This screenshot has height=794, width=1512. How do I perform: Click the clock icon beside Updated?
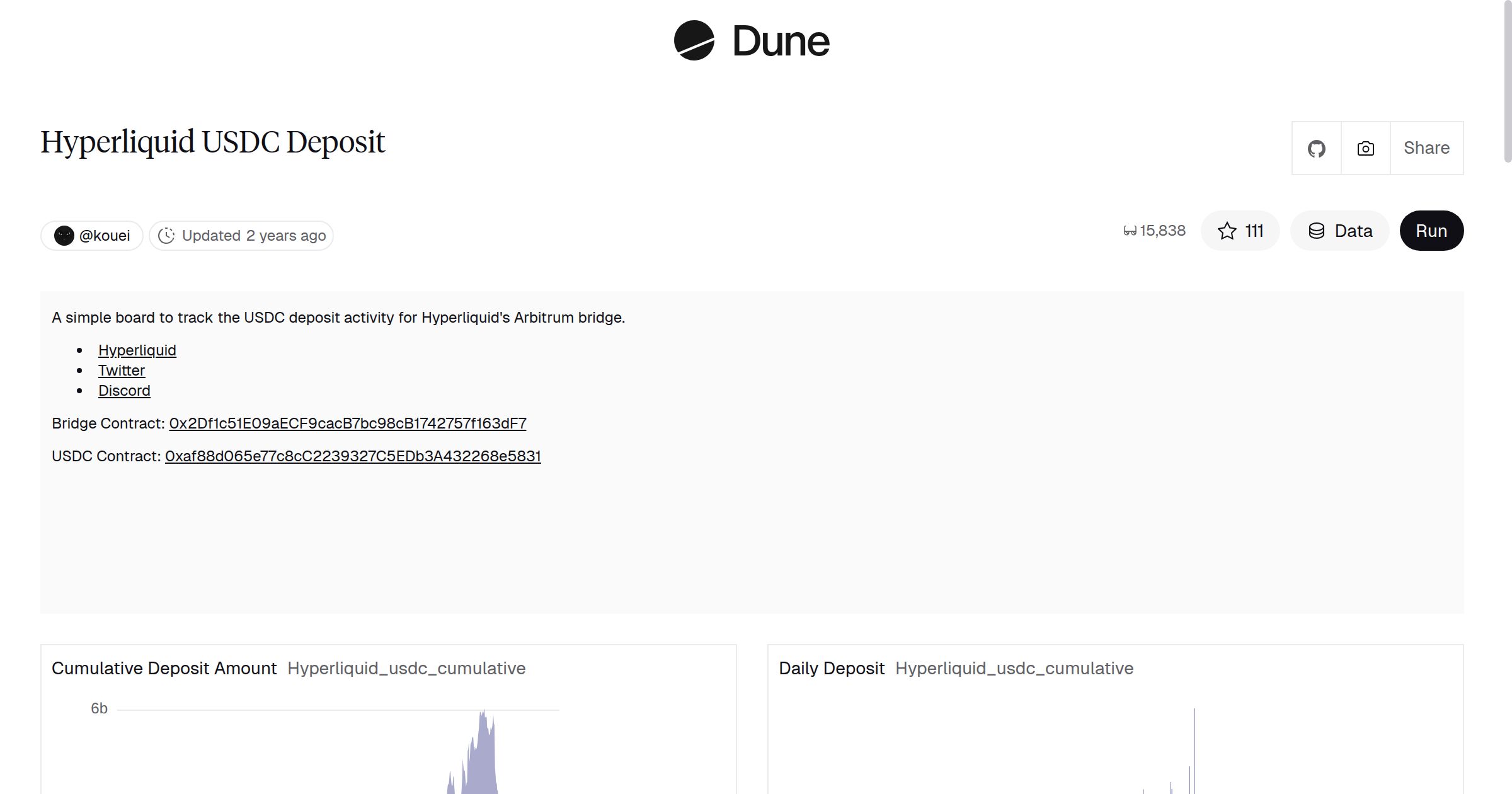pyautogui.click(x=166, y=235)
